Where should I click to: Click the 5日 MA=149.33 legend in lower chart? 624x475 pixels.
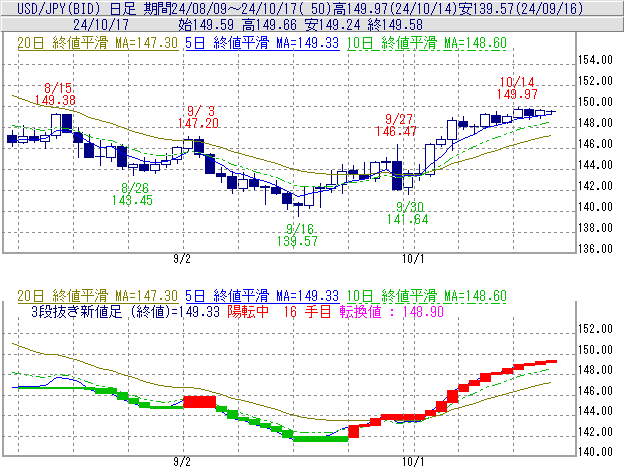(262, 296)
